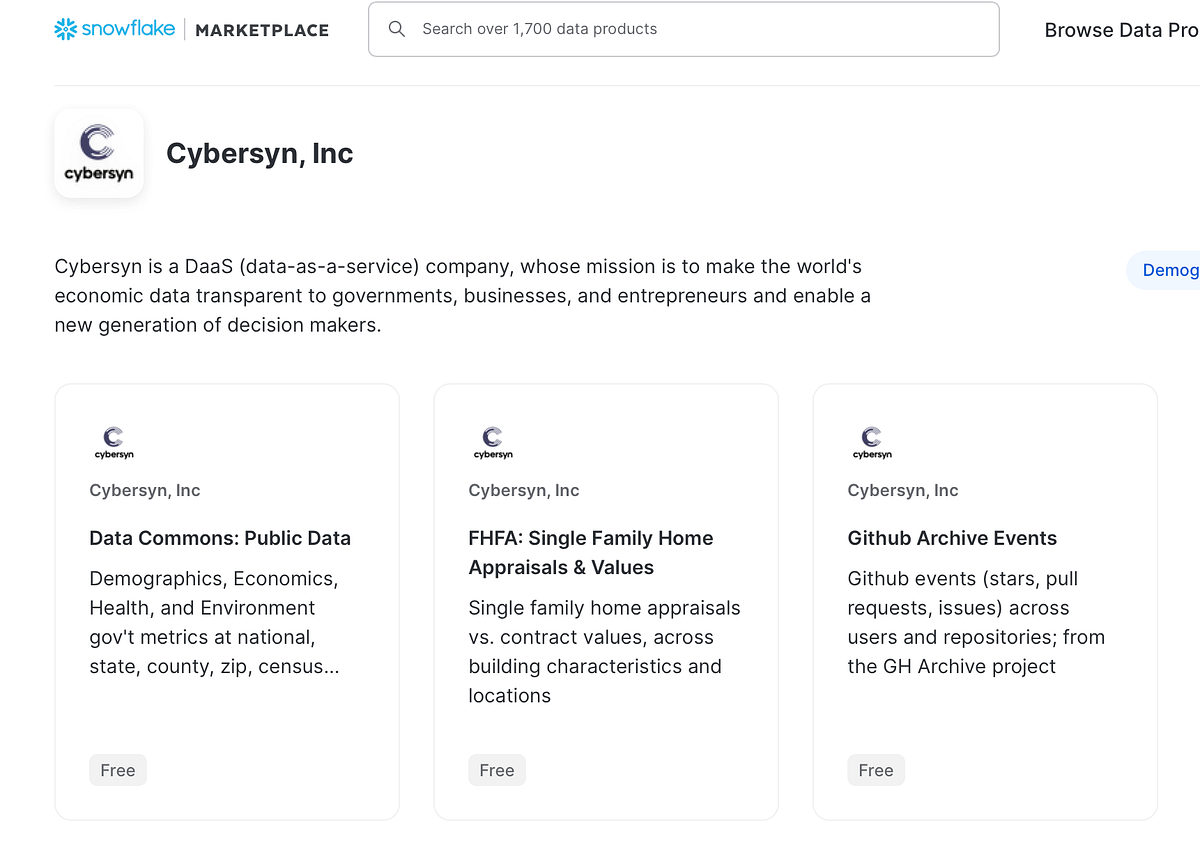Click the Cybersyn logo on Github Archive Events card
The height and width of the screenshot is (857, 1200).
point(872,442)
